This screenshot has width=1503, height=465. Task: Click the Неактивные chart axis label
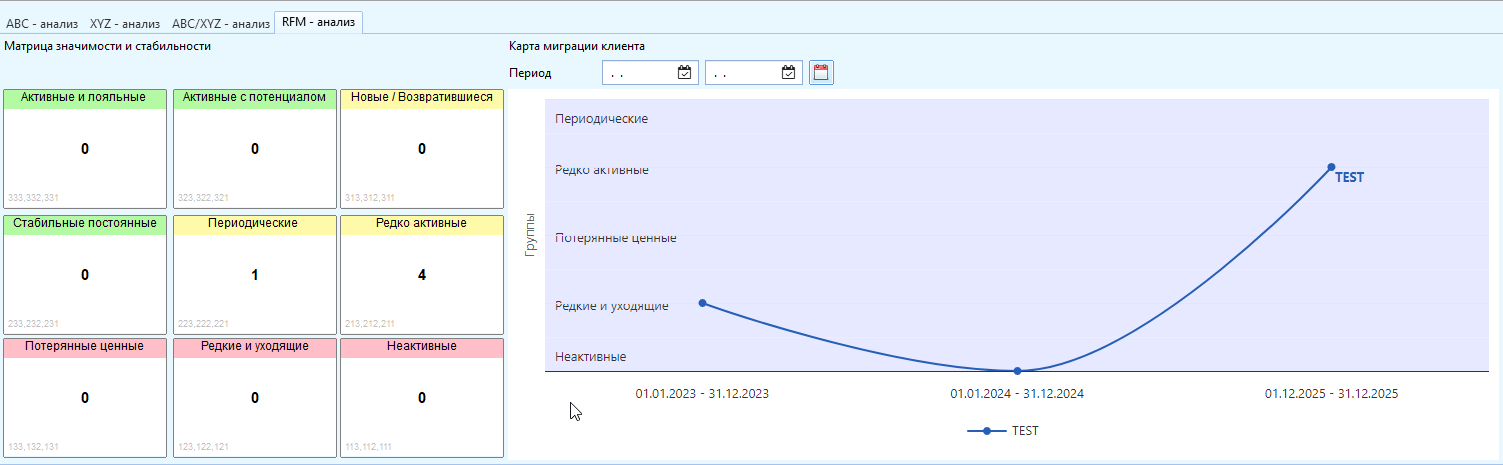(x=591, y=357)
